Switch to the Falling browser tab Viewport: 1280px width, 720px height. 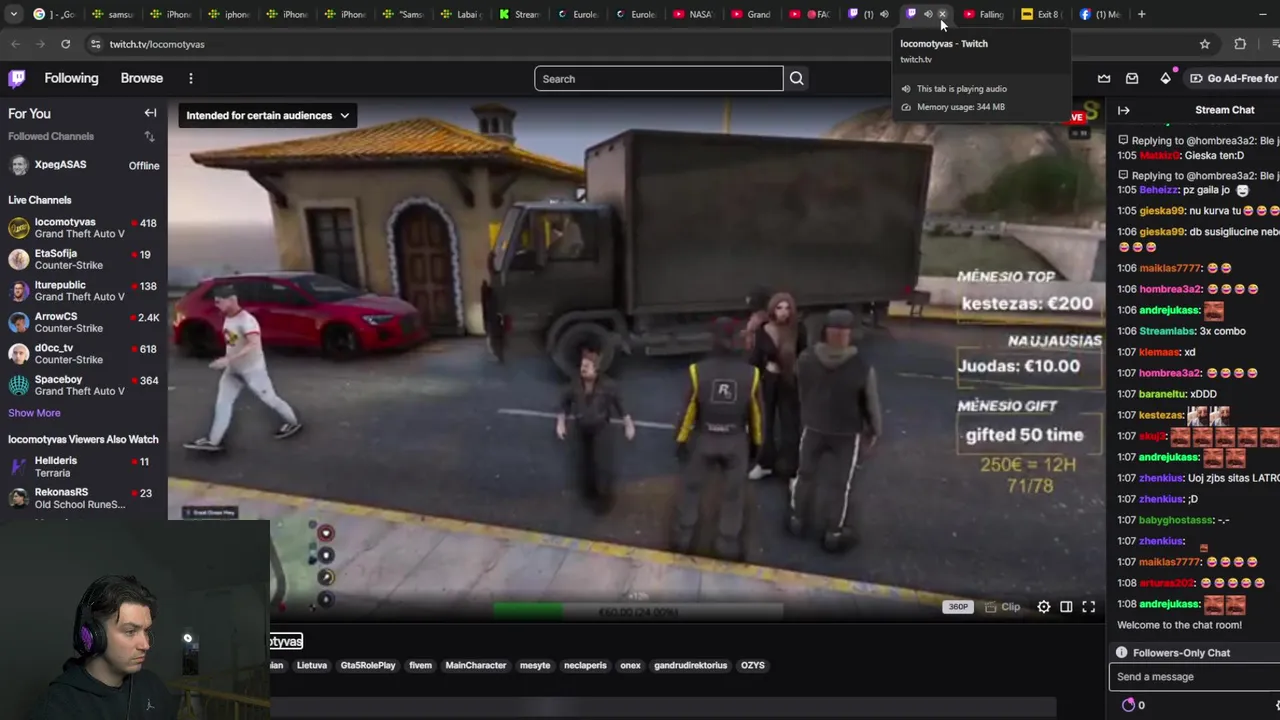(x=982, y=14)
